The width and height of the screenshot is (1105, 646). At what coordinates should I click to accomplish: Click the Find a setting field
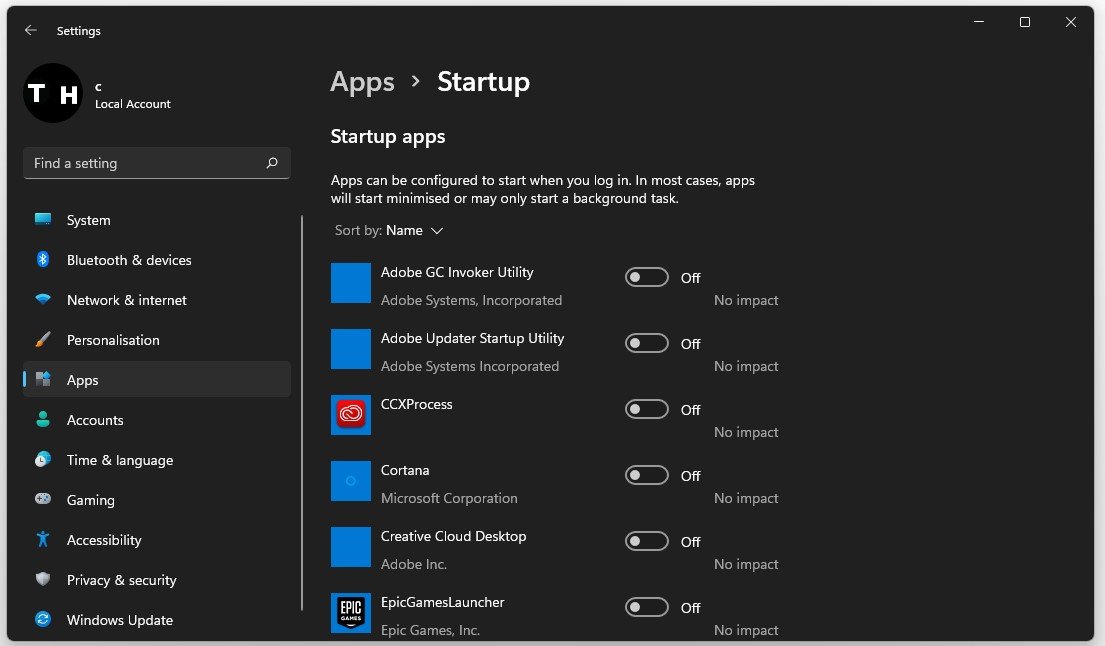coord(156,163)
